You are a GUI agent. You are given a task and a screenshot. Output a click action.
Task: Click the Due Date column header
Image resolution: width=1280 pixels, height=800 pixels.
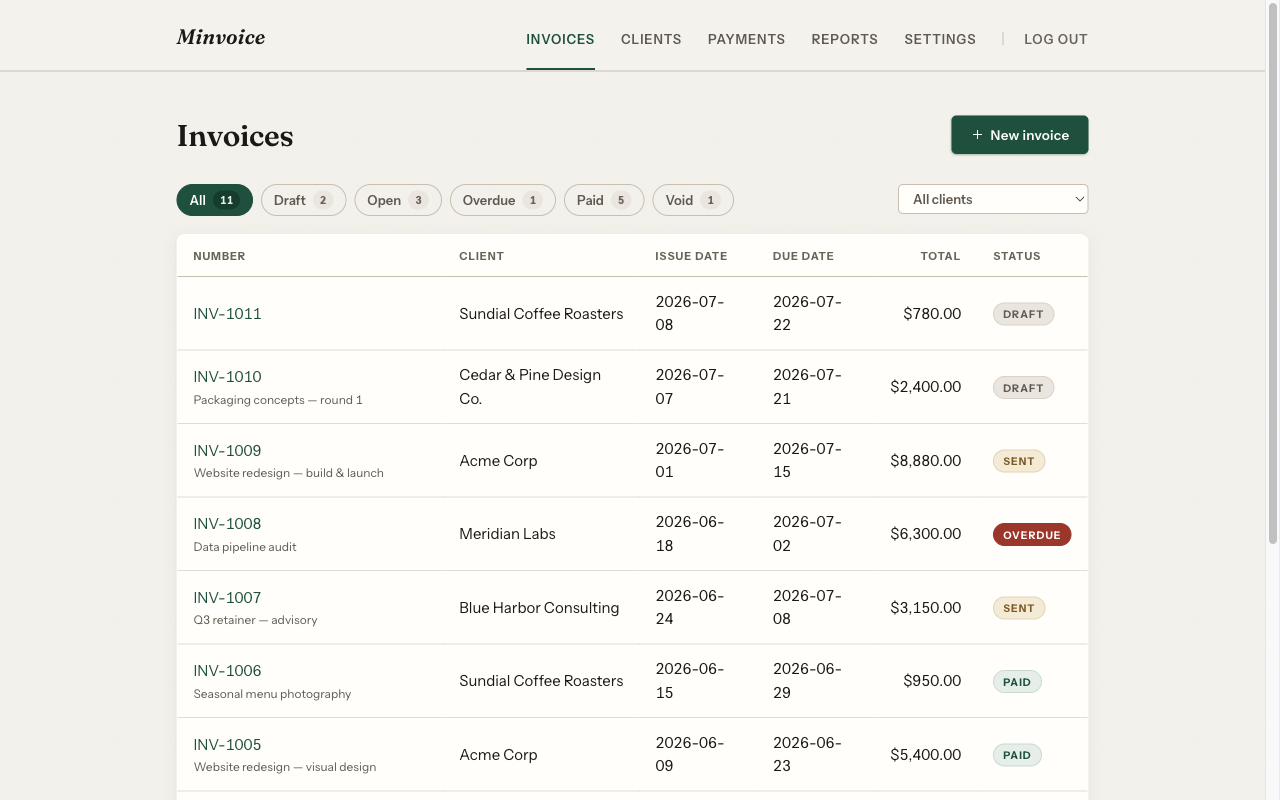click(803, 256)
